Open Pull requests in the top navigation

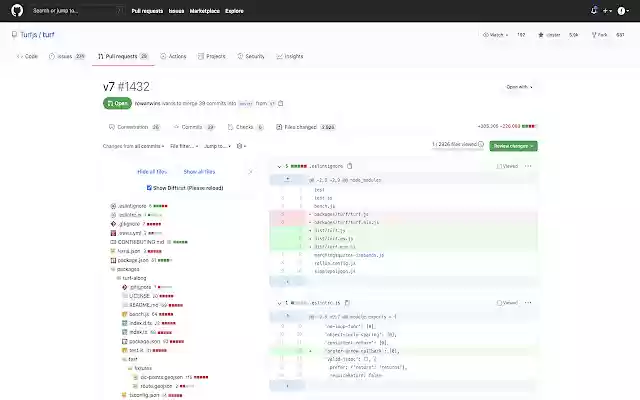147,11
